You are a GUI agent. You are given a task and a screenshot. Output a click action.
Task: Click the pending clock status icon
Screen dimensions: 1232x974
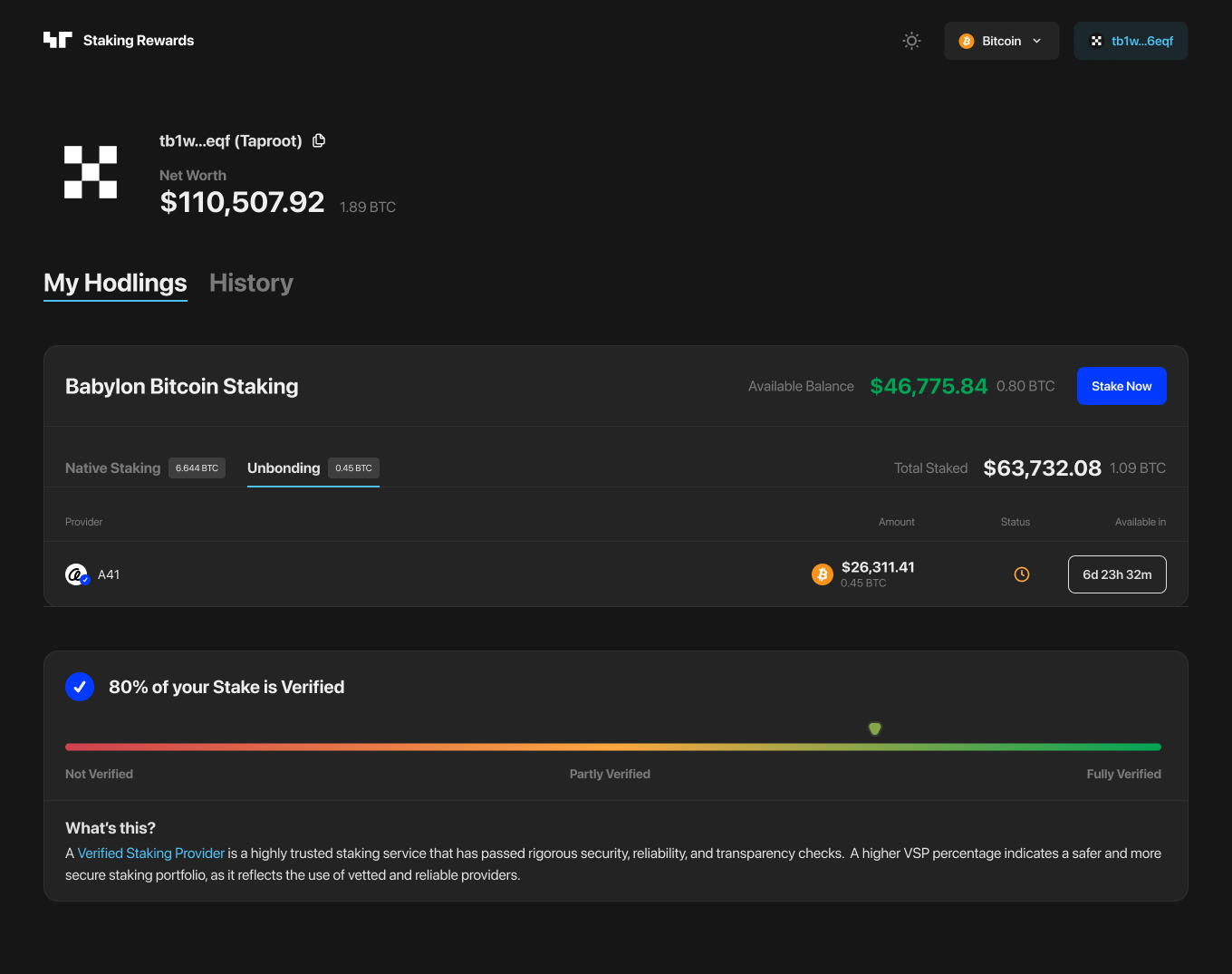[1022, 574]
